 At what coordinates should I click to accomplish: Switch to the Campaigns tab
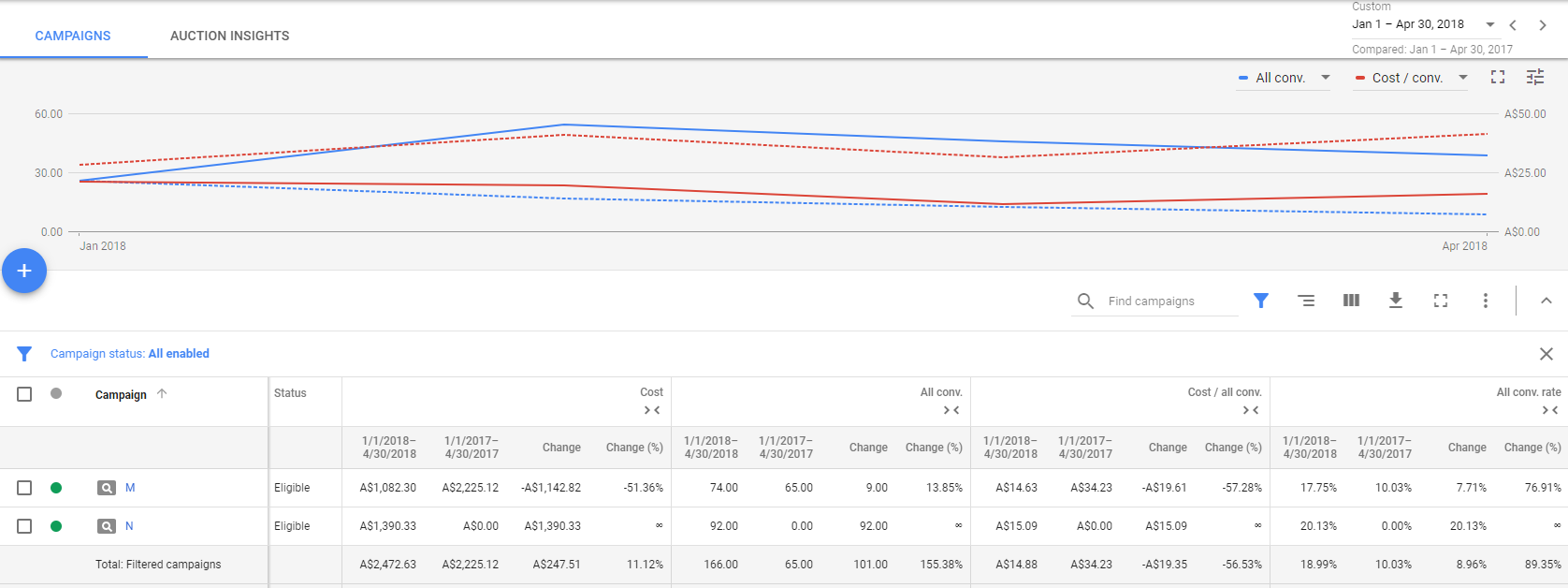73,36
